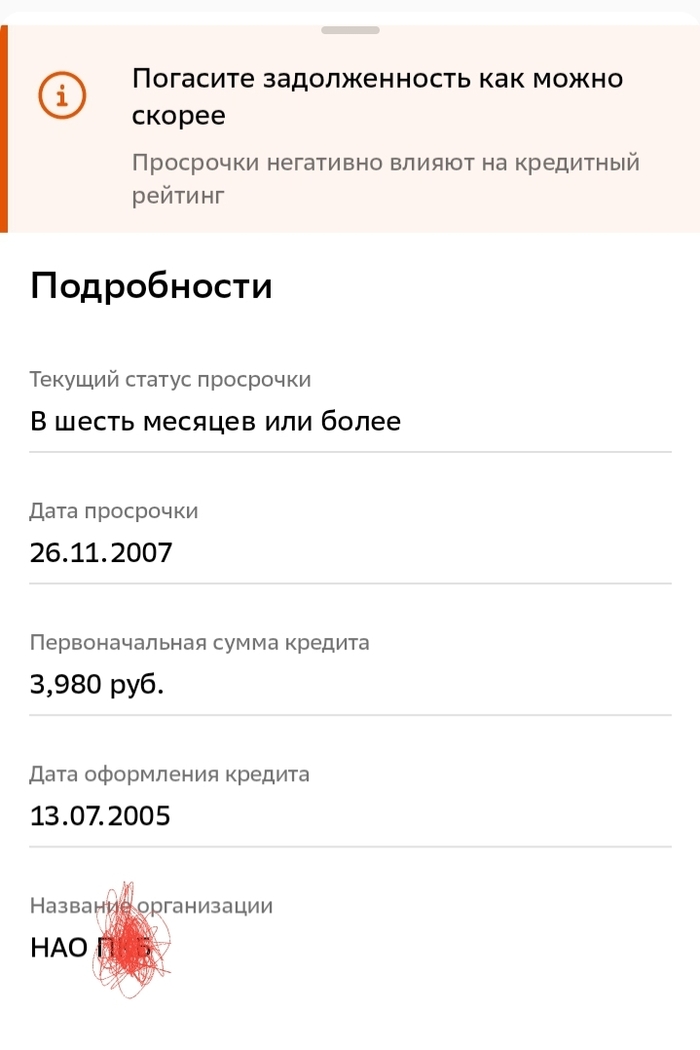Viewport: 700px width, 1050px height.
Task: Click the divider line below 13.07.2005
Action: [350, 846]
